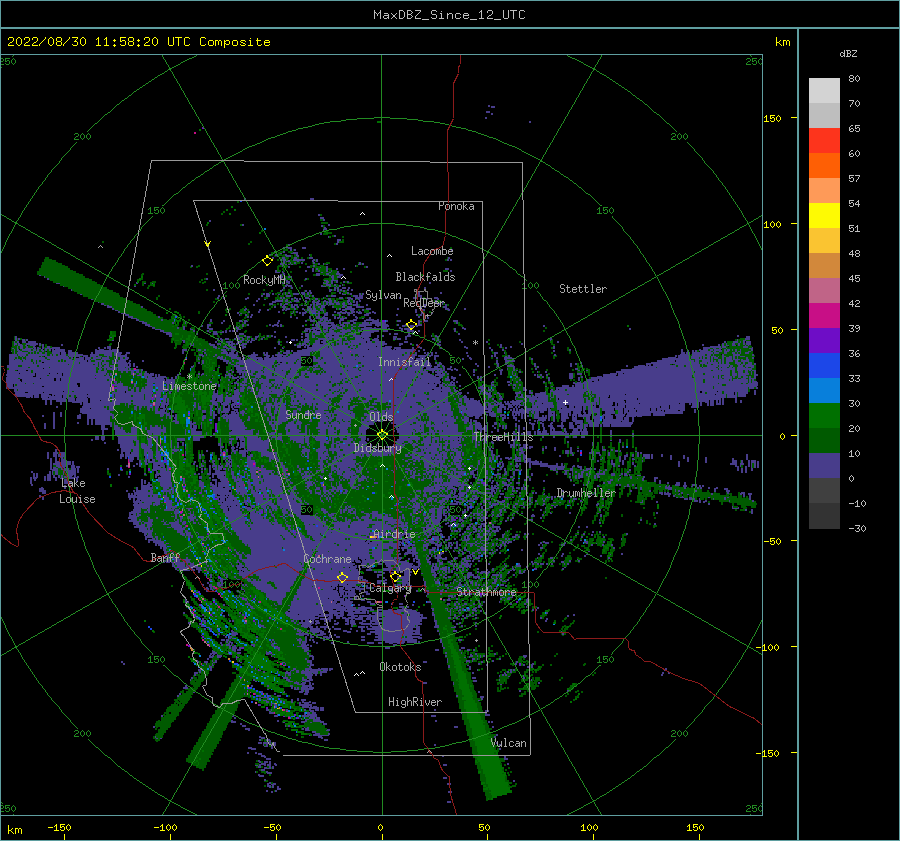Click the Ponoka city label
The image size is (900, 841).
[456, 206]
